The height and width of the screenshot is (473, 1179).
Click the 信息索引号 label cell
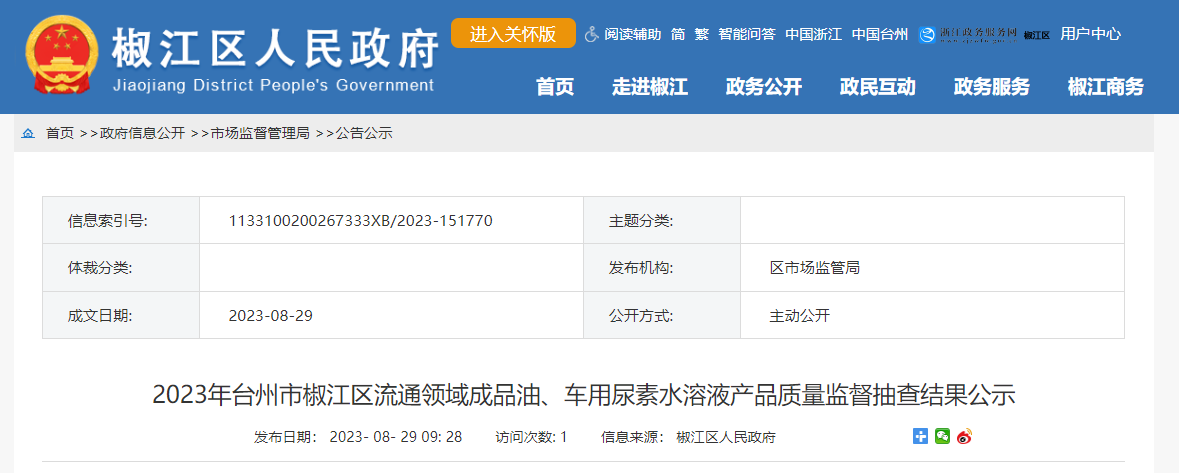(121, 220)
